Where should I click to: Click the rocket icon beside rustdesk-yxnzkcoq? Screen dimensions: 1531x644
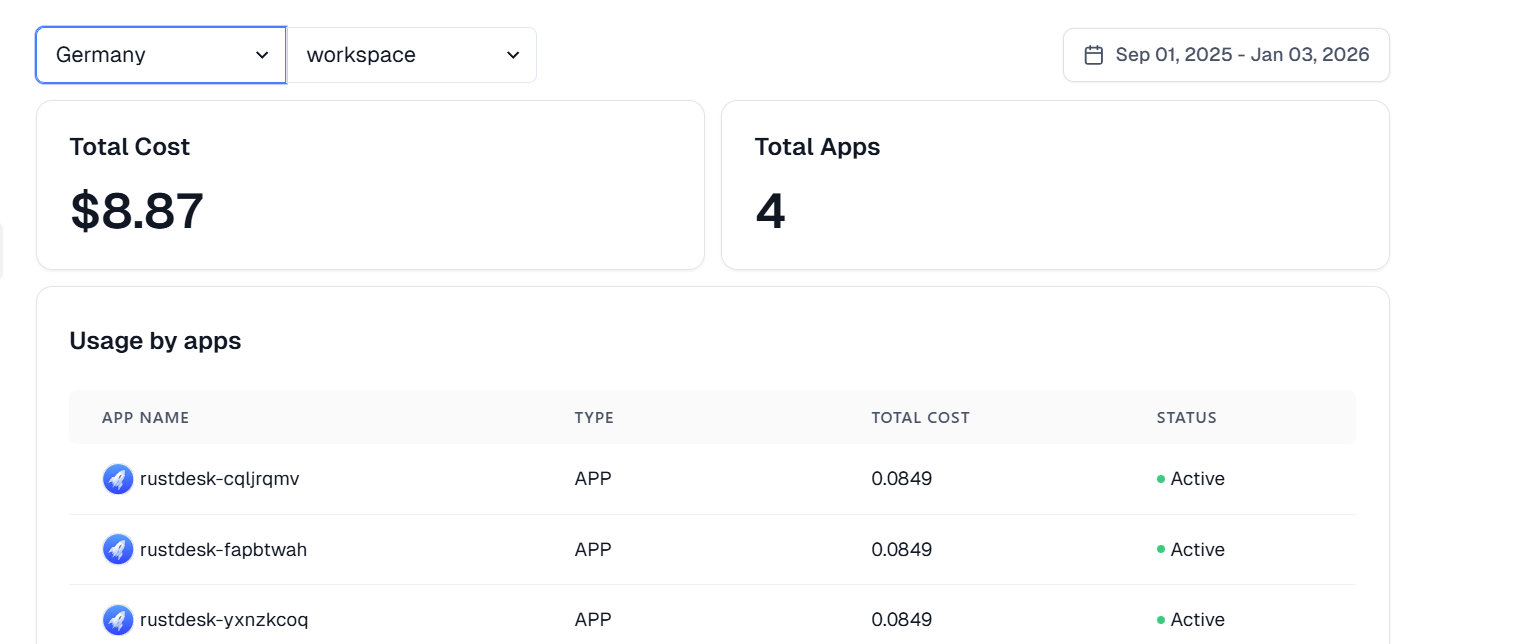tap(118, 620)
